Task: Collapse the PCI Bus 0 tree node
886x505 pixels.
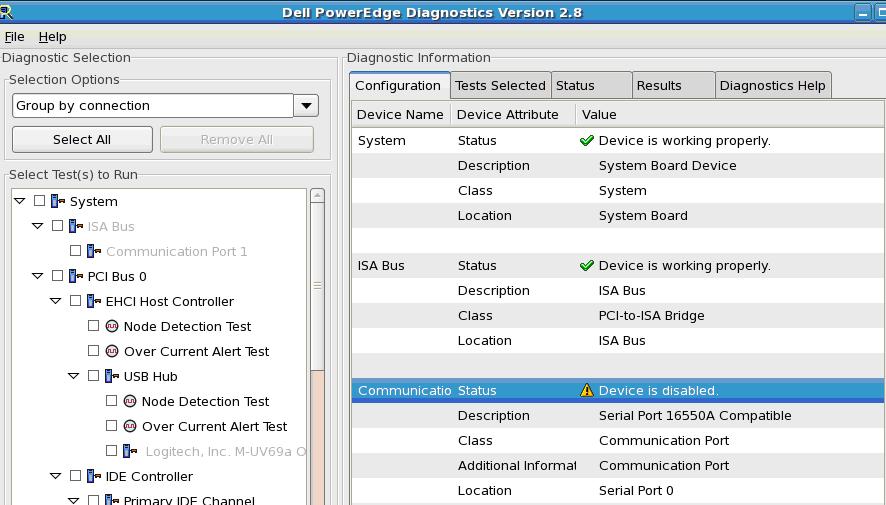Action: 38,276
